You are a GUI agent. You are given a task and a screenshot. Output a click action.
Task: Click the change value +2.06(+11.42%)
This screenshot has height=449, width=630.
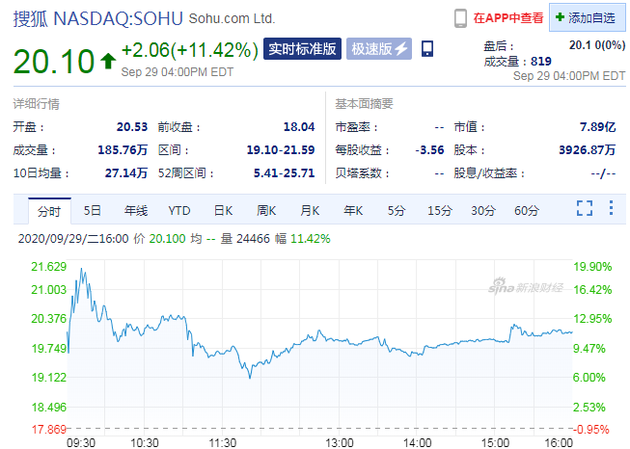point(190,50)
